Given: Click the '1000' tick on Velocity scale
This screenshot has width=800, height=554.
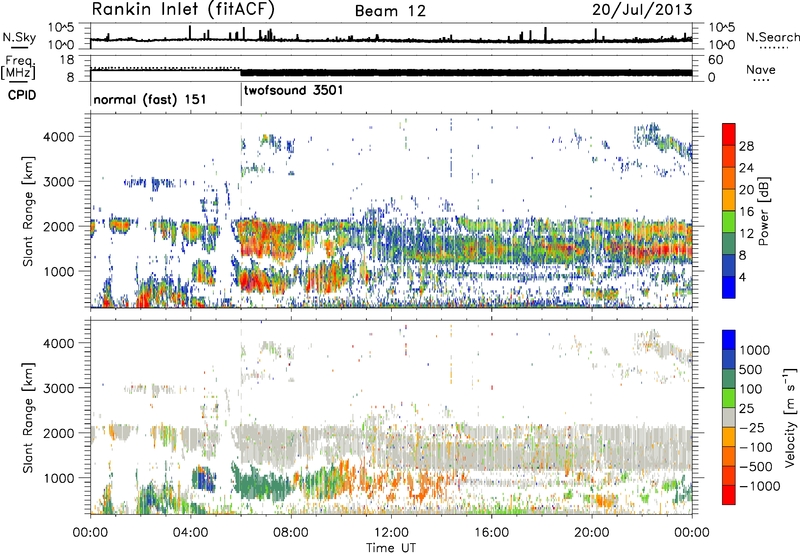Looking at the screenshot, I should click(x=755, y=350).
